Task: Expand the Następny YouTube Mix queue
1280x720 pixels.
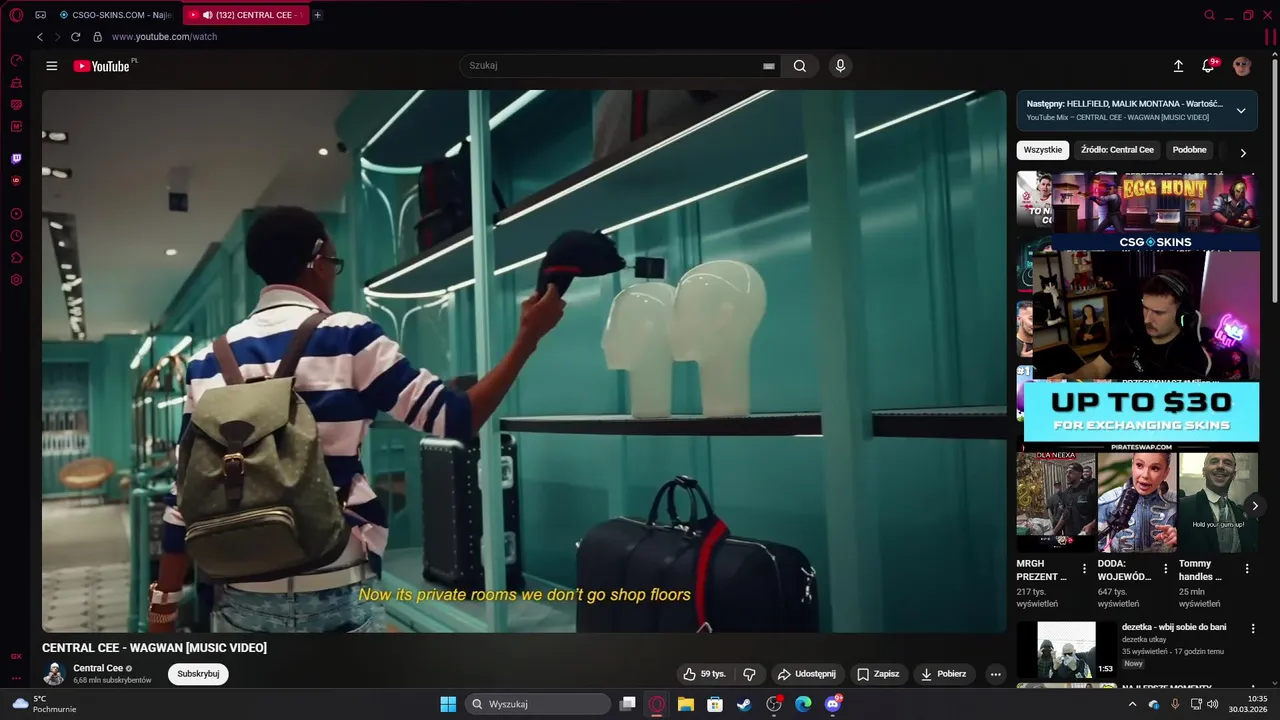Action: (1241, 111)
